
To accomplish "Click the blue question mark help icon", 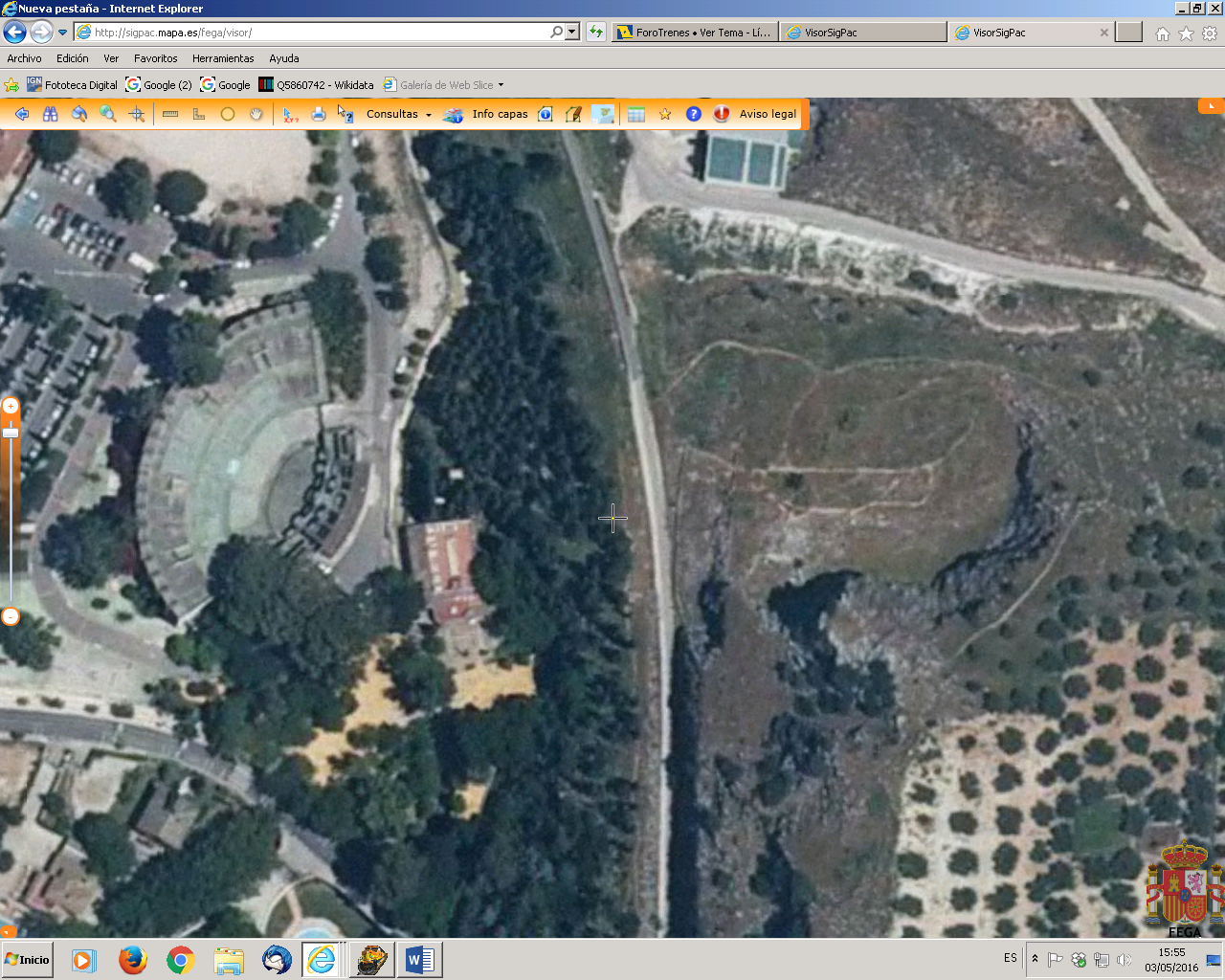I will tap(694, 114).
